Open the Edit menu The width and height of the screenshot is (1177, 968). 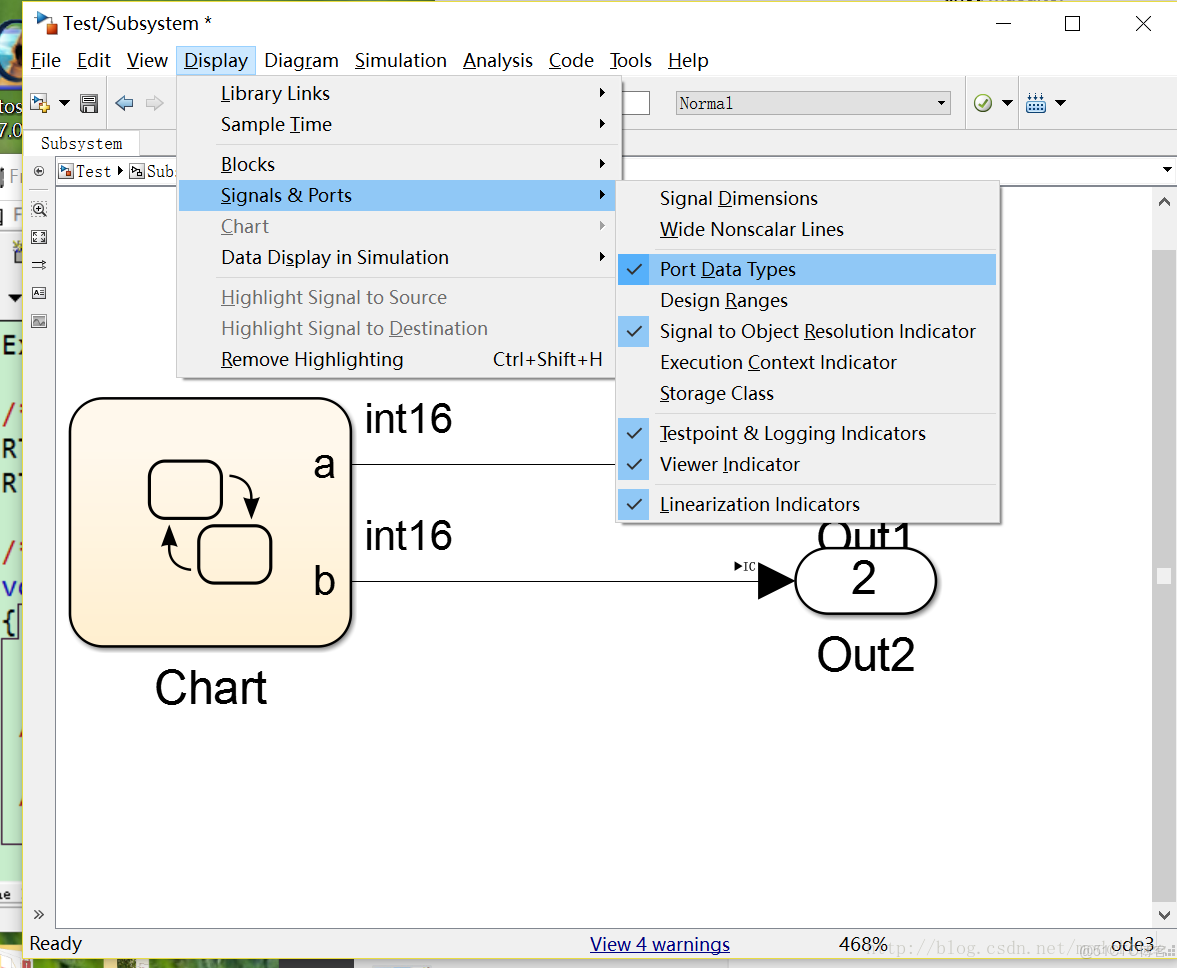[x=94, y=61]
